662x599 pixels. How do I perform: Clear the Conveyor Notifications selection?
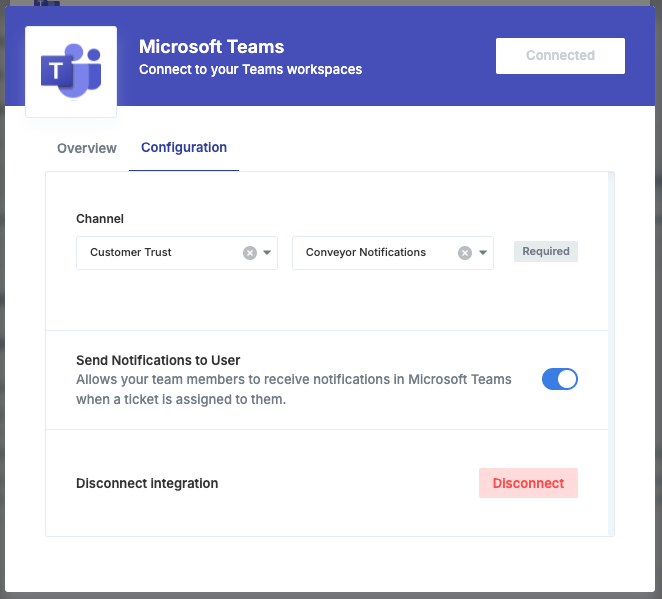tap(465, 253)
